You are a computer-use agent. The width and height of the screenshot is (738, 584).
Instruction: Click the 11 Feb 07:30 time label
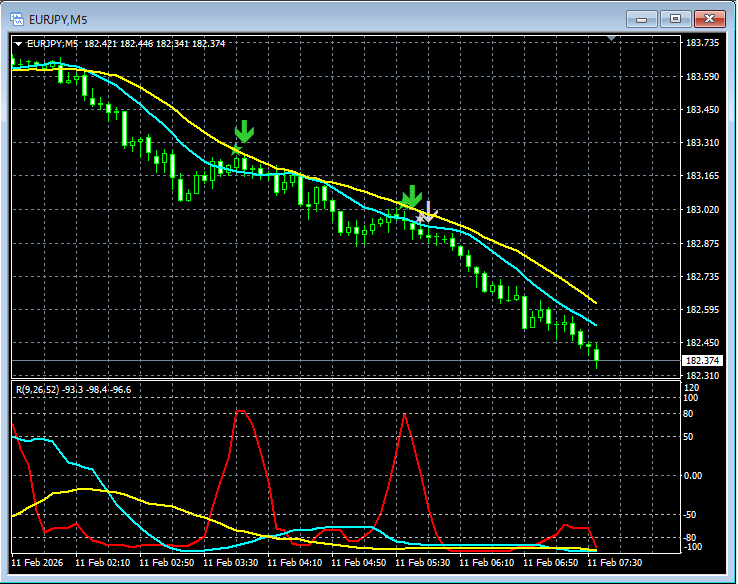[x=617, y=563]
